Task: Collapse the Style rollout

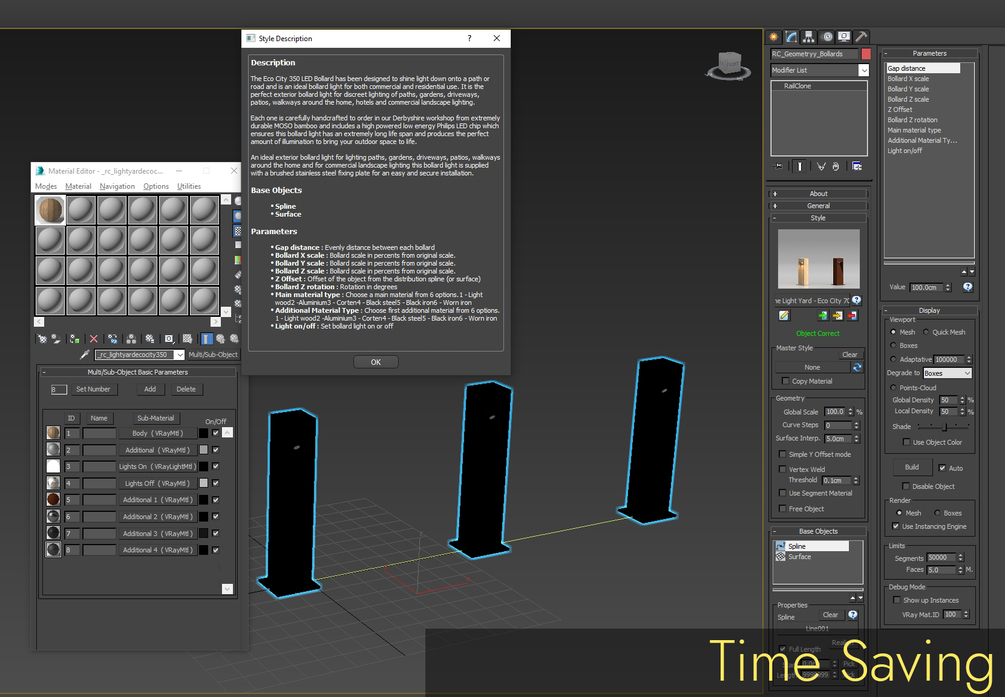Action: tap(818, 218)
